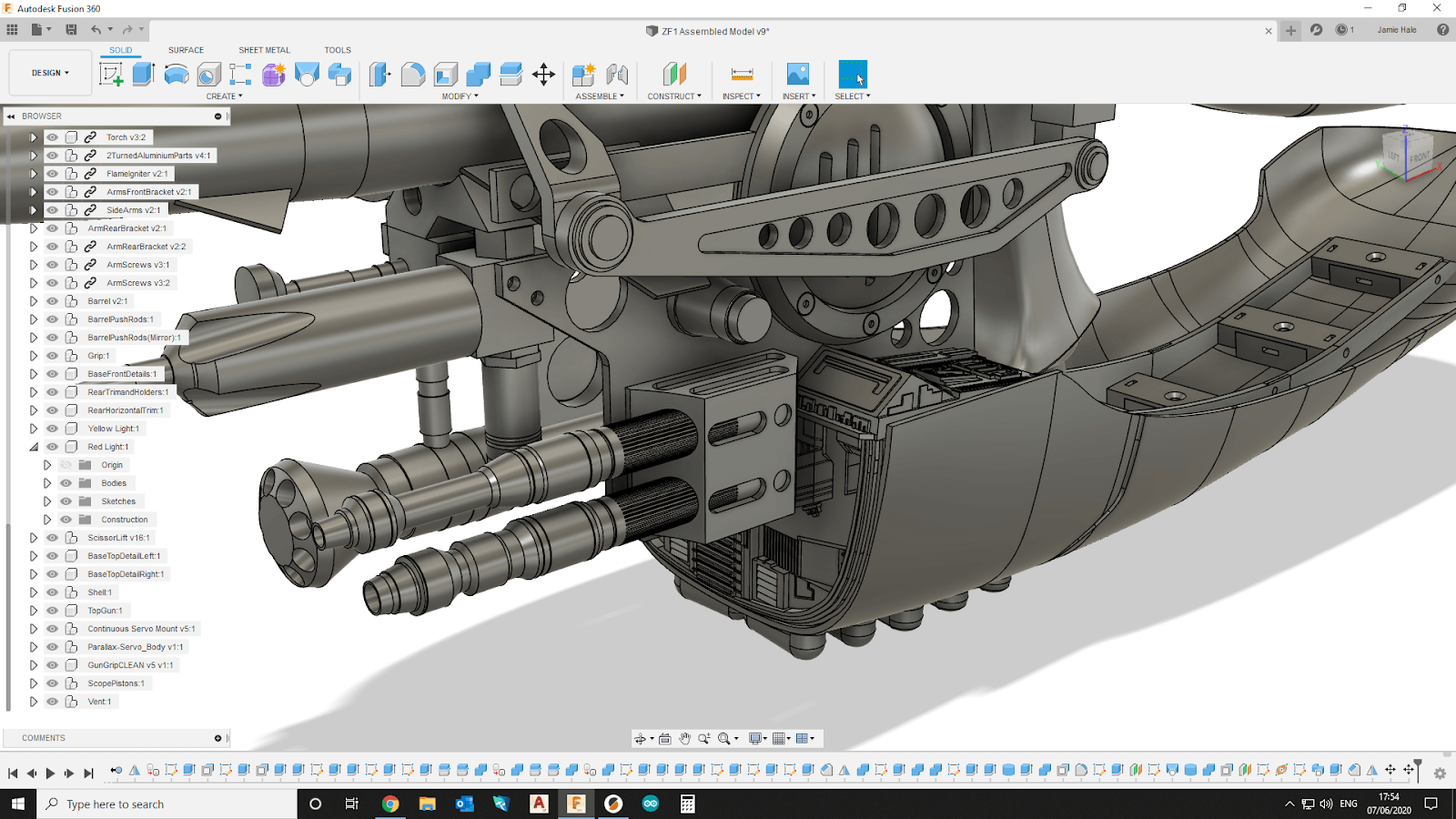Hide the Shell:1 component

click(53, 592)
